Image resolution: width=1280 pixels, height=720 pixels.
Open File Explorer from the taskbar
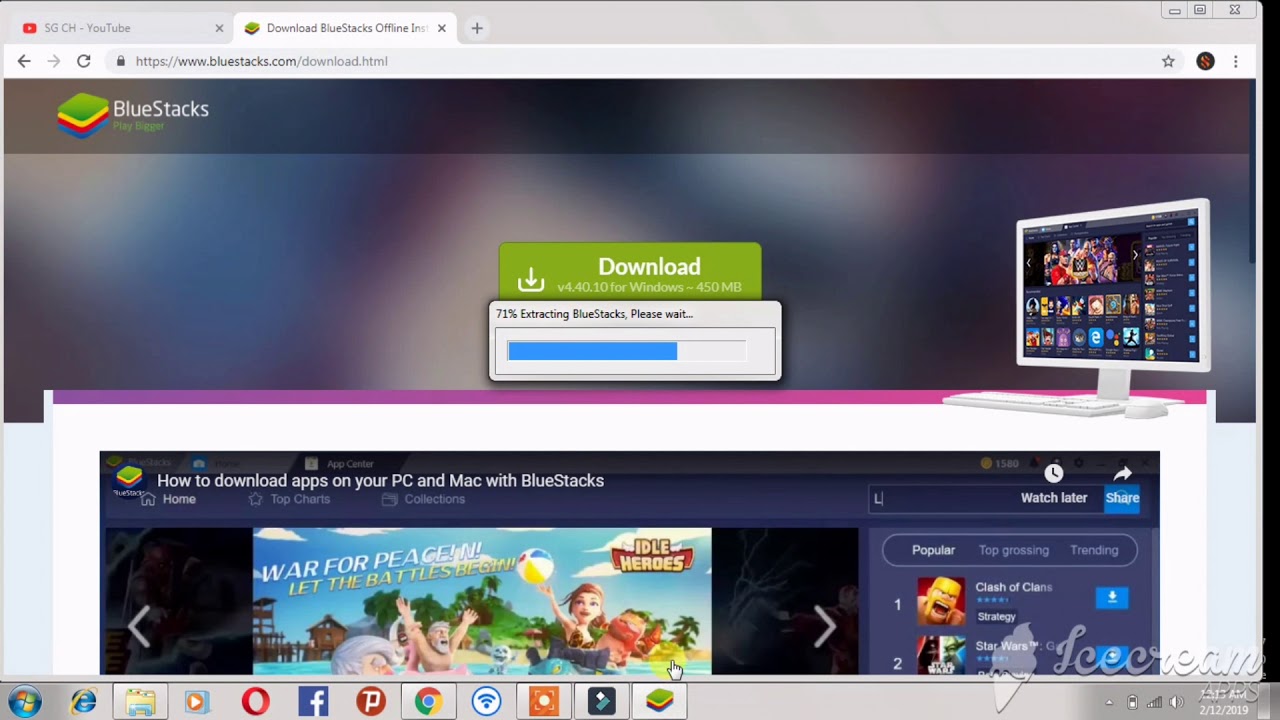(140, 702)
